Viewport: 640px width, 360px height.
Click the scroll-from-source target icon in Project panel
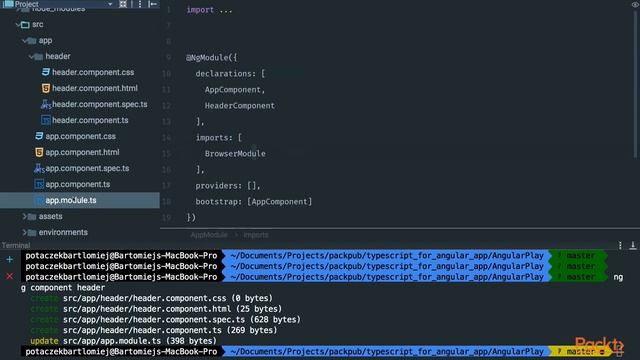pos(123,4)
